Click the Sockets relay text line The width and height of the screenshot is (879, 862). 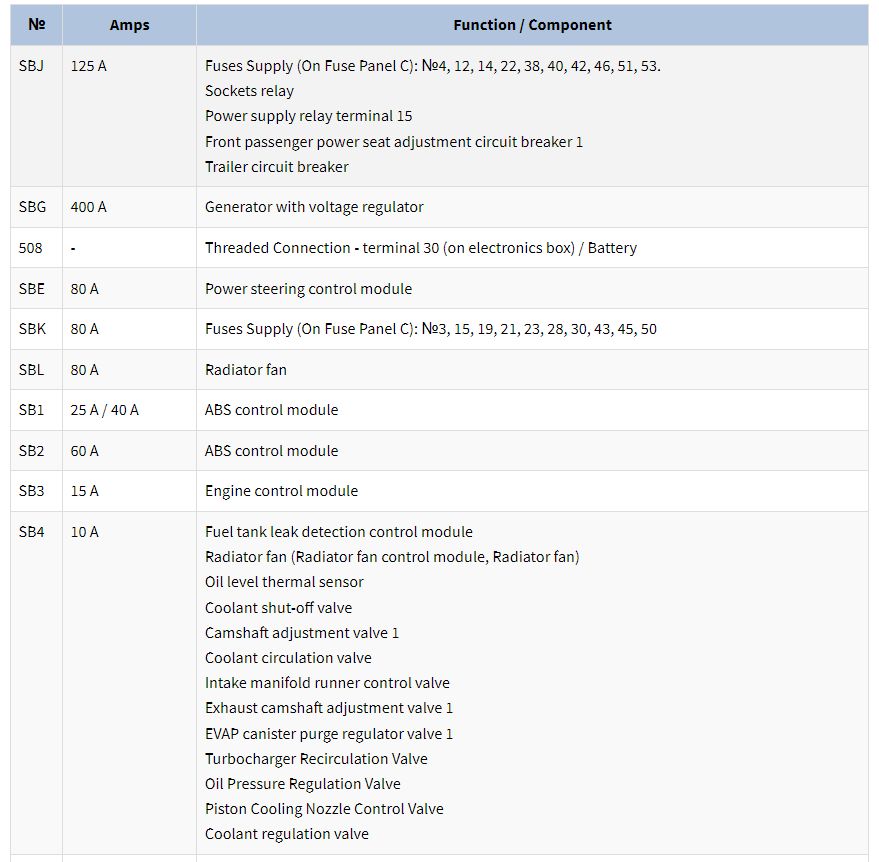click(x=249, y=91)
